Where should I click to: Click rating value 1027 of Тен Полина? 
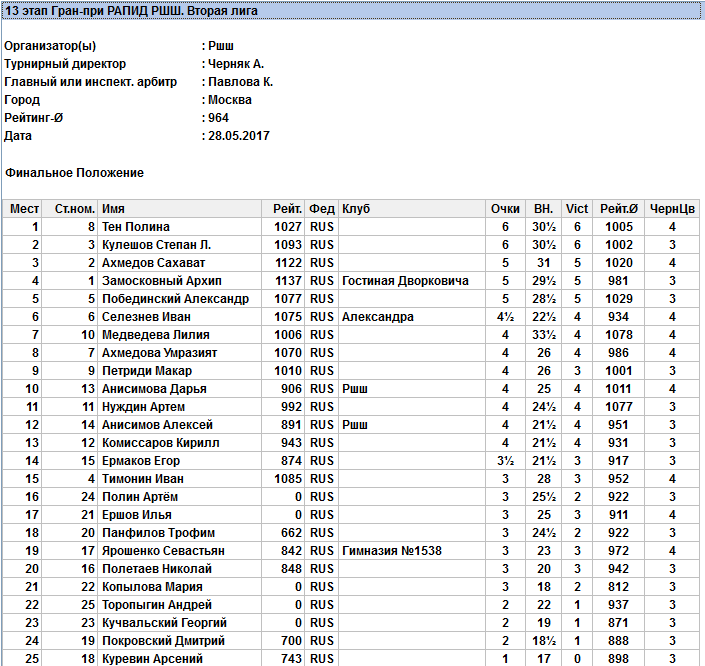coord(288,227)
